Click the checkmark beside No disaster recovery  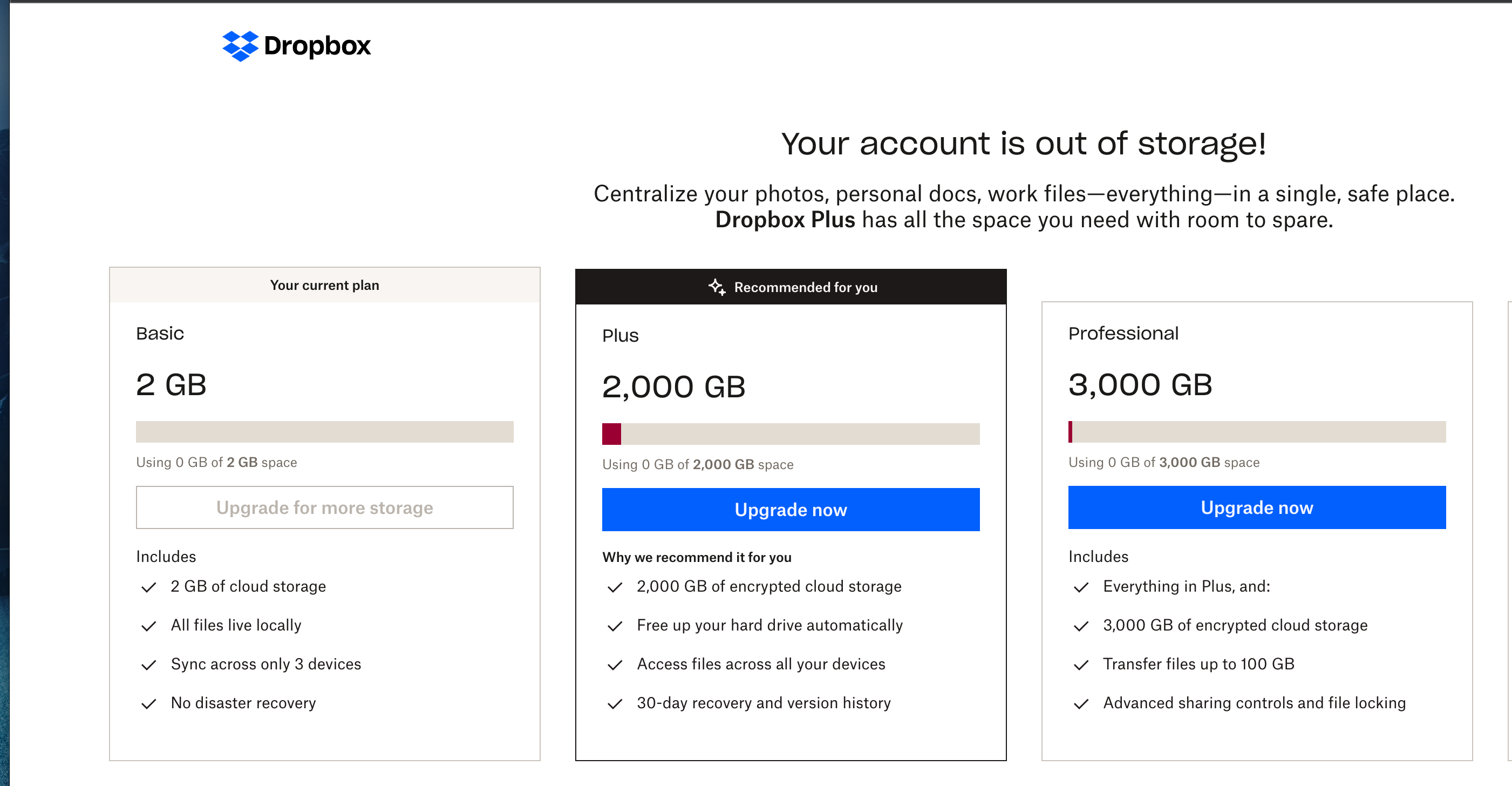pos(149,703)
